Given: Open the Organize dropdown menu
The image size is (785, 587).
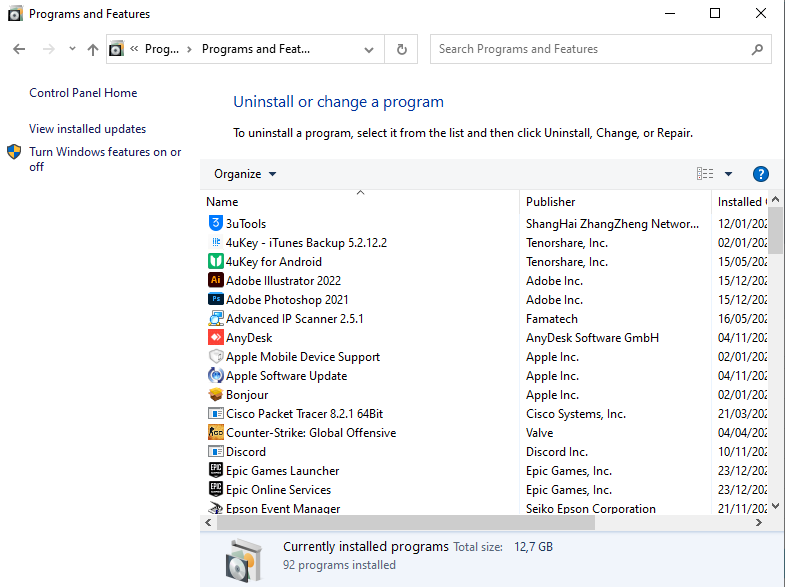Looking at the screenshot, I should tap(245, 174).
